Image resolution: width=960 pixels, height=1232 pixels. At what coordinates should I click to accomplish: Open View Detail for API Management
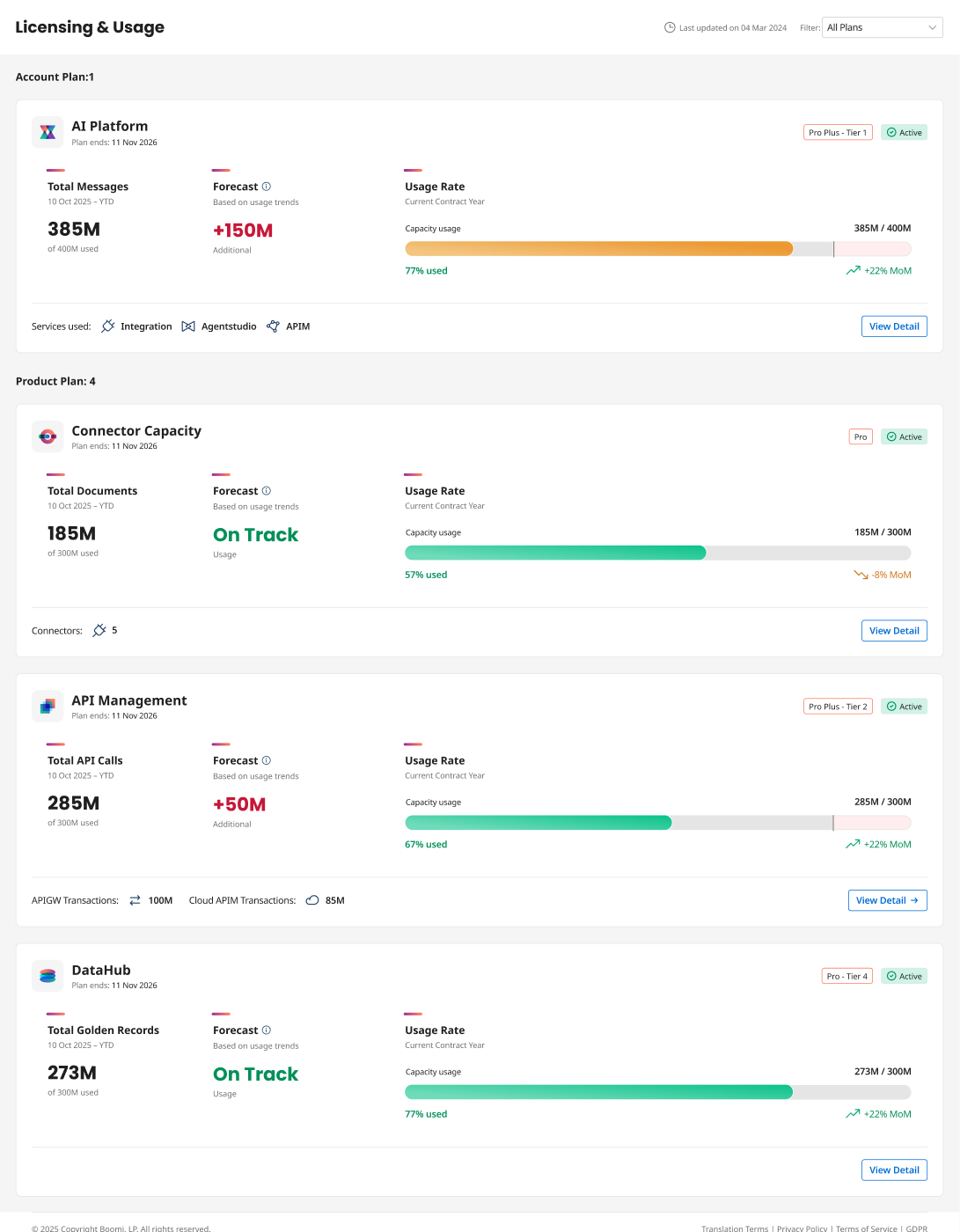click(887, 900)
